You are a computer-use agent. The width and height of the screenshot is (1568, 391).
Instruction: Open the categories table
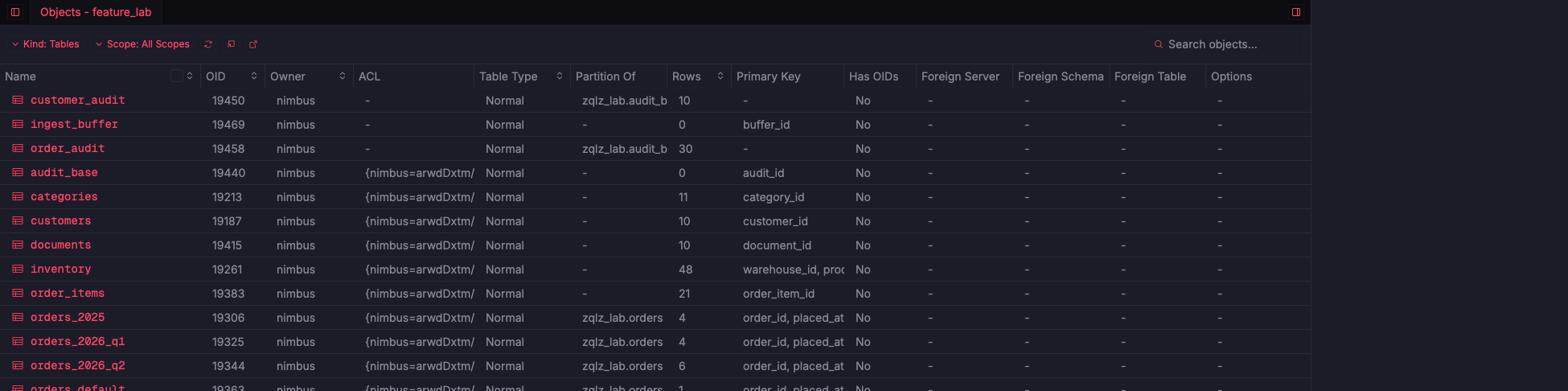(64, 197)
